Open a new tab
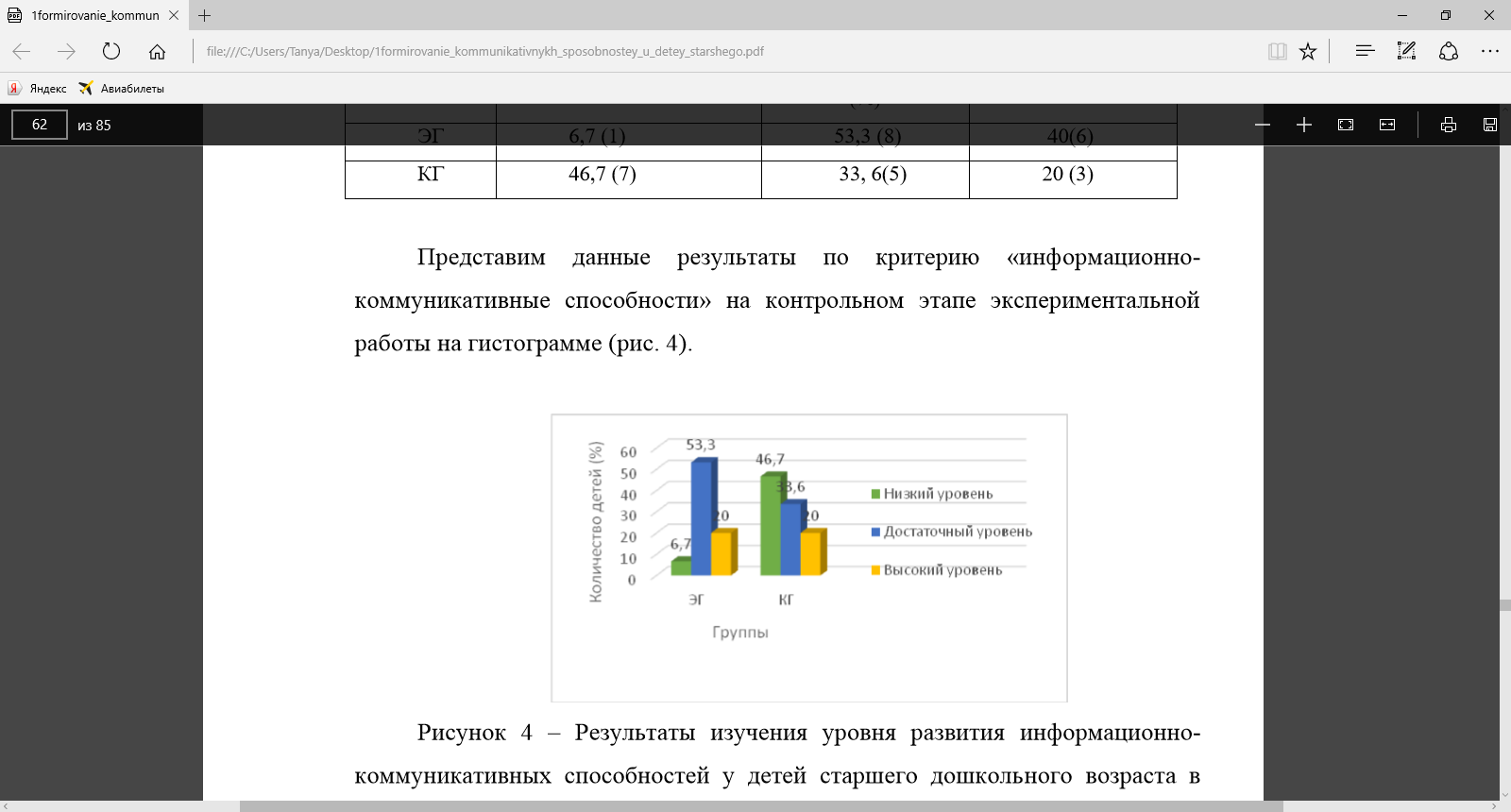1511x812 pixels. point(205,15)
